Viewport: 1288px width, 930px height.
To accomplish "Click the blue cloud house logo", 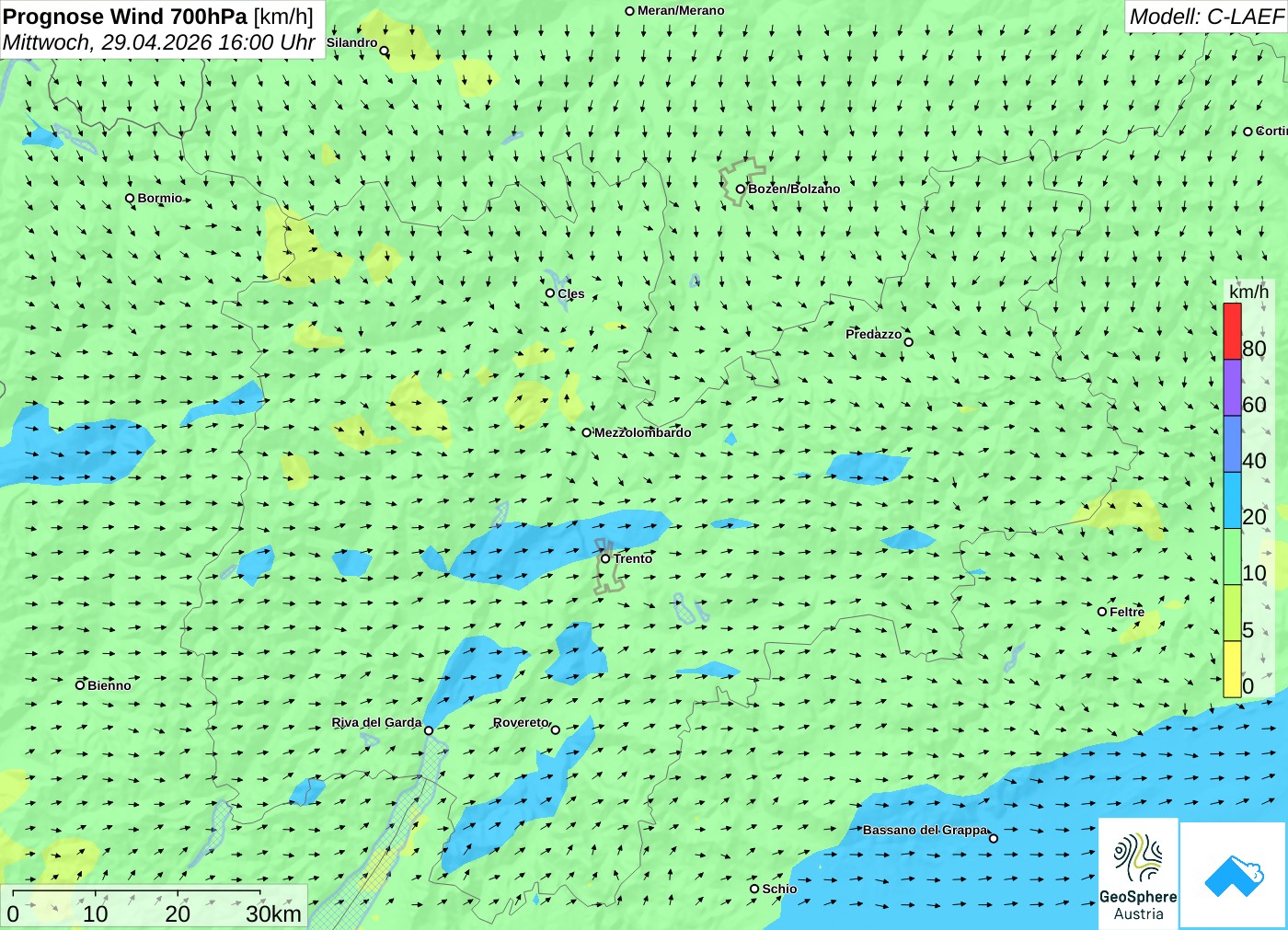I will 1233,875.
